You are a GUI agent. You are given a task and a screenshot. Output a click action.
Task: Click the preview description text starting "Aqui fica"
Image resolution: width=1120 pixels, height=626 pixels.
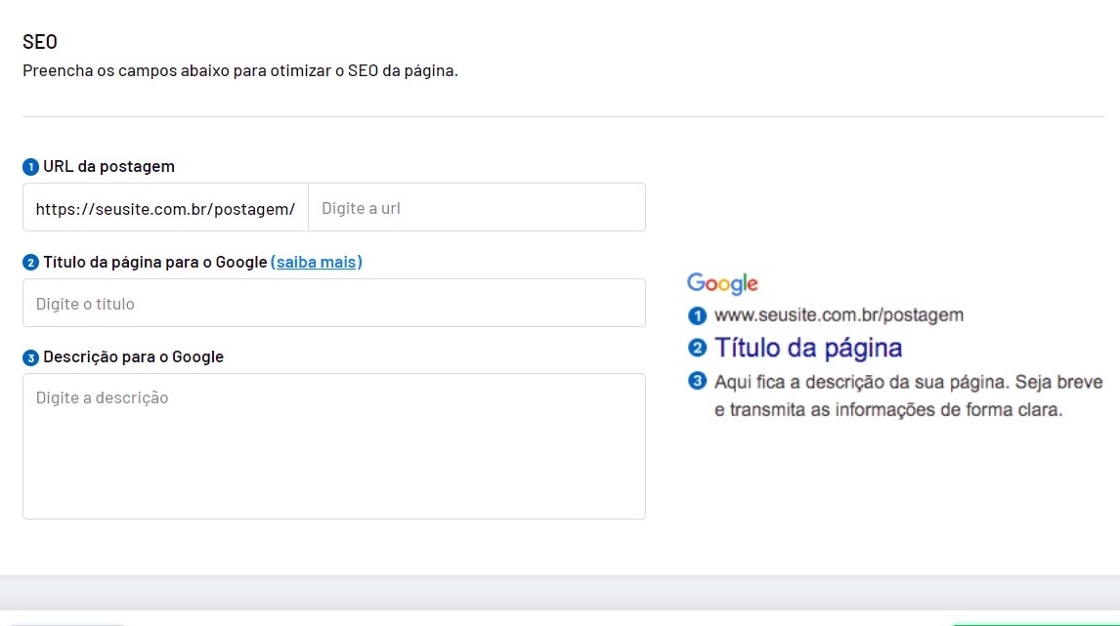(906, 396)
